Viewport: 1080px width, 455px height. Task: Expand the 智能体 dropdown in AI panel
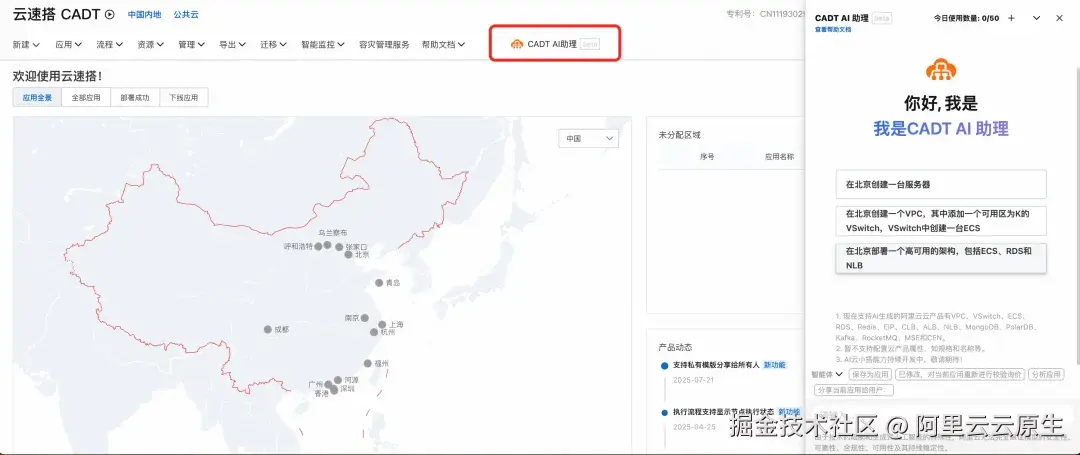point(827,374)
